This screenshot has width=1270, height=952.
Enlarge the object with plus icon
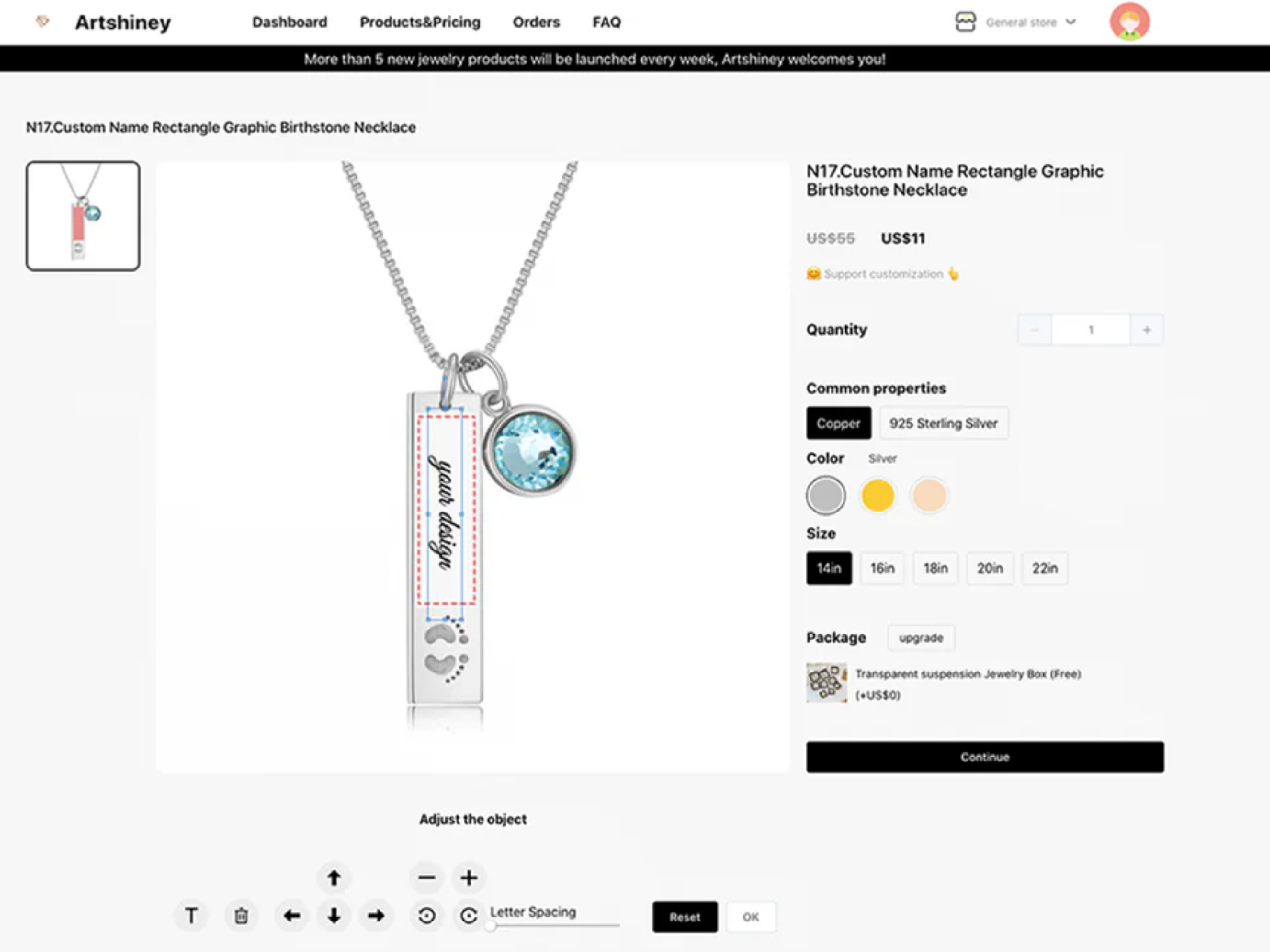click(x=468, y=877)
